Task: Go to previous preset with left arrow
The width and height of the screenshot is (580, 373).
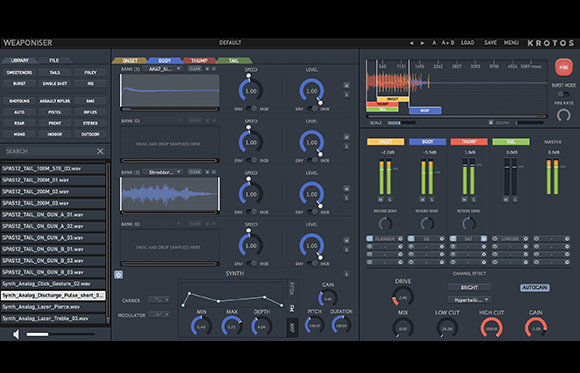Action: [411, 43]
